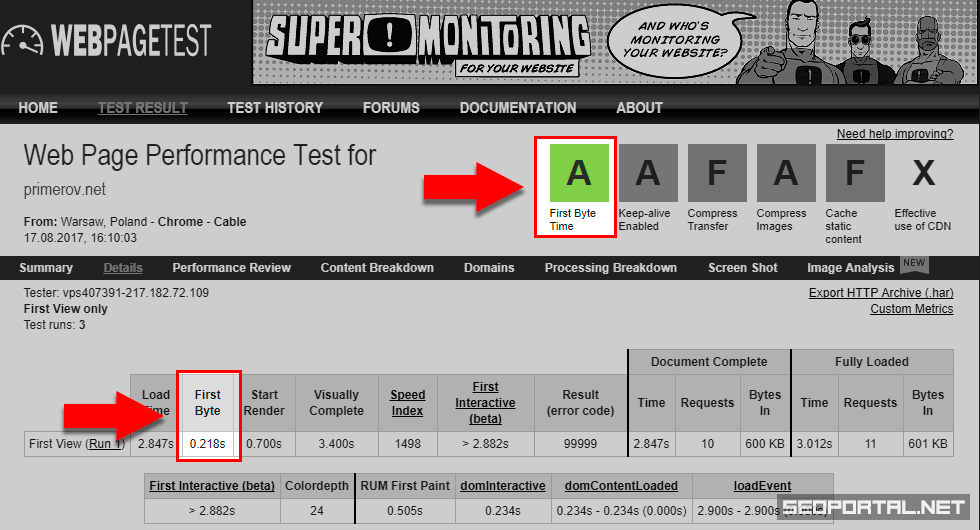Switch to the Content Breakdown tab

(377, 268)
